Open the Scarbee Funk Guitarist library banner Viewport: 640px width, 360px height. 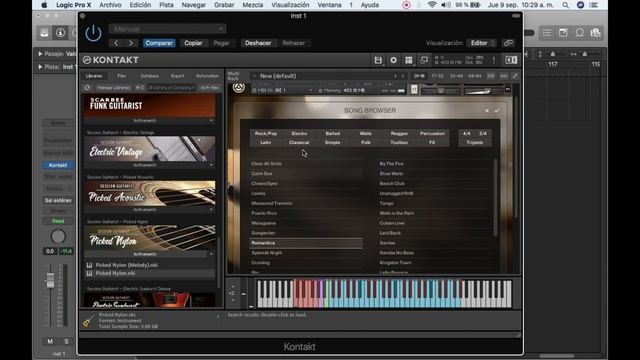(x=150, y=106)
